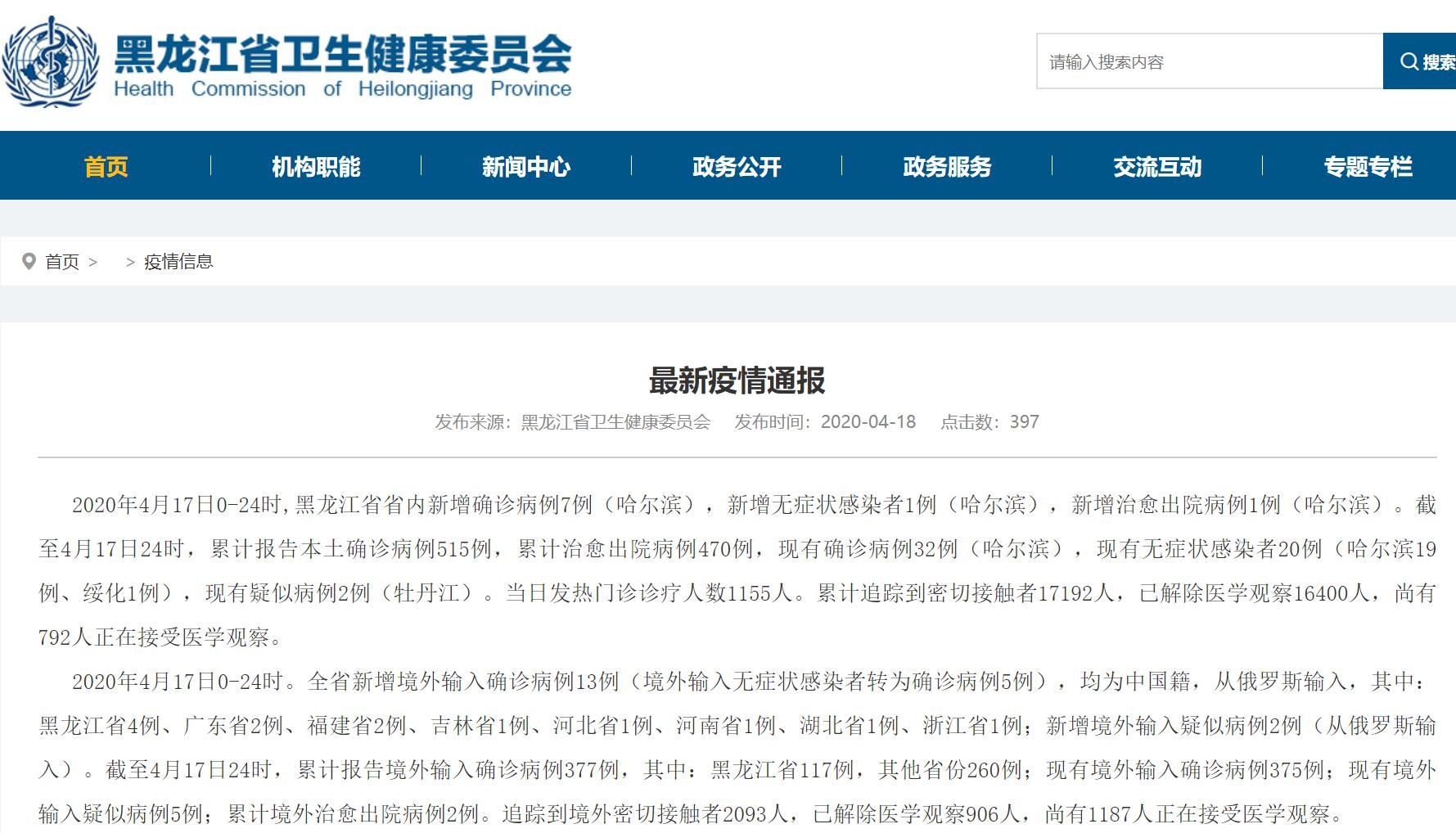Click the magnifier search button
1456x833 pixels.
pyautogui.click(x=1421, y=61)
